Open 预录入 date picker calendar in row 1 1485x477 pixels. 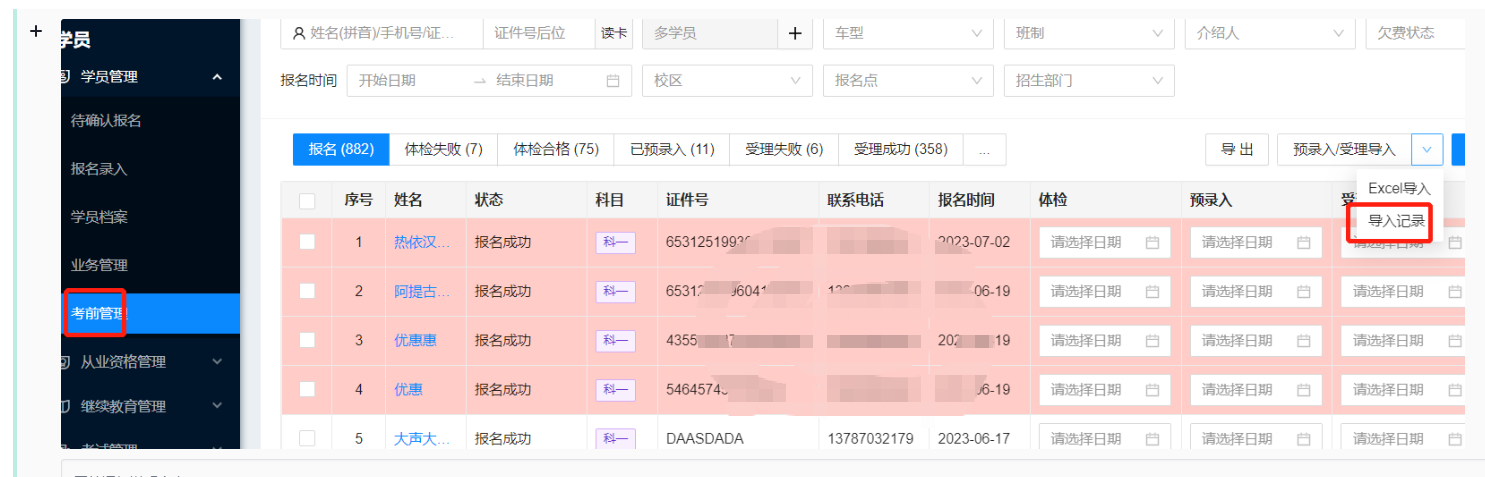pyautogui.click(x=1303, y=242)
